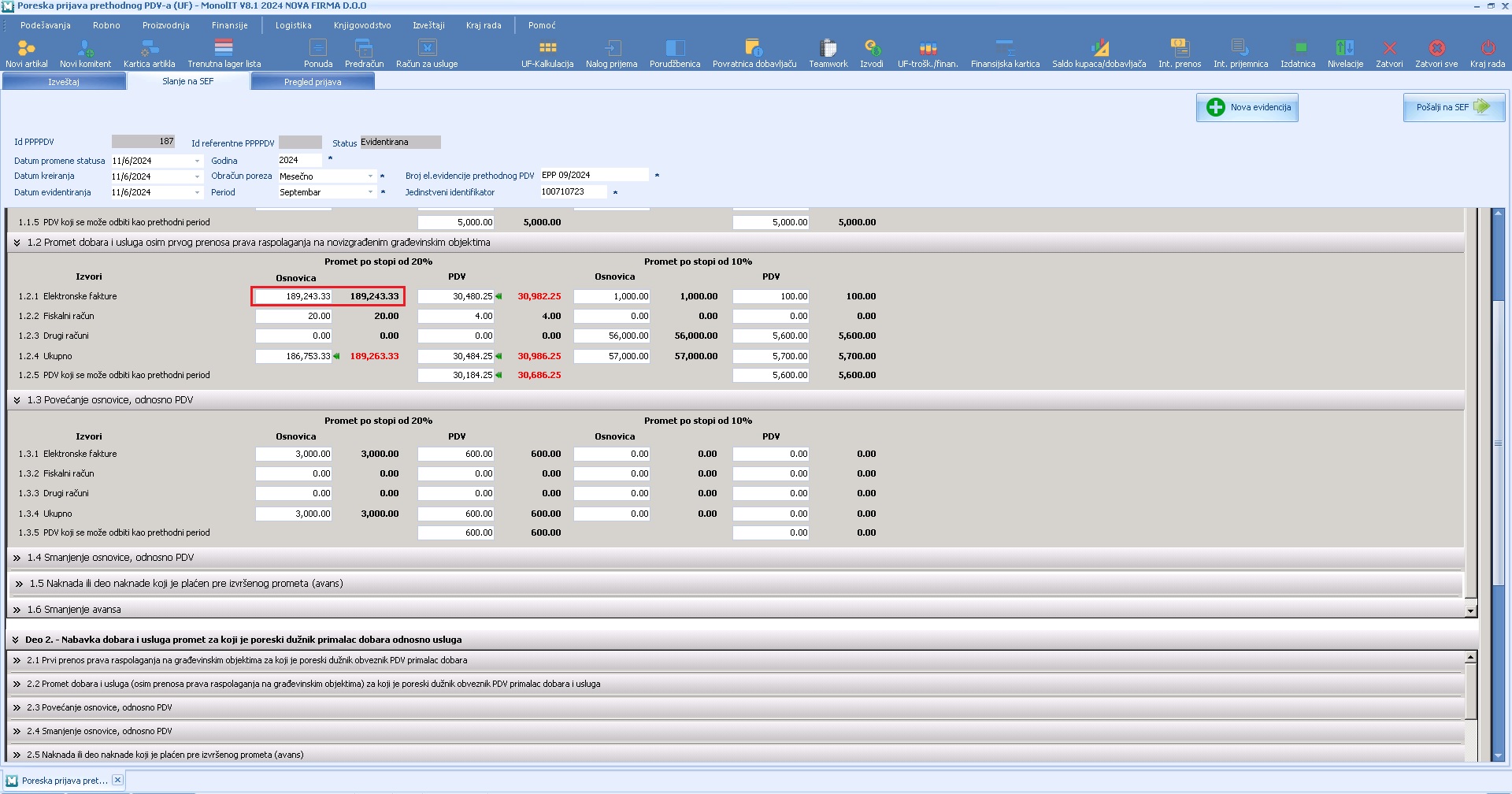
Task: Switch to the Izveštaj tab
Action: pyautogui.click(x=64, y=81)
